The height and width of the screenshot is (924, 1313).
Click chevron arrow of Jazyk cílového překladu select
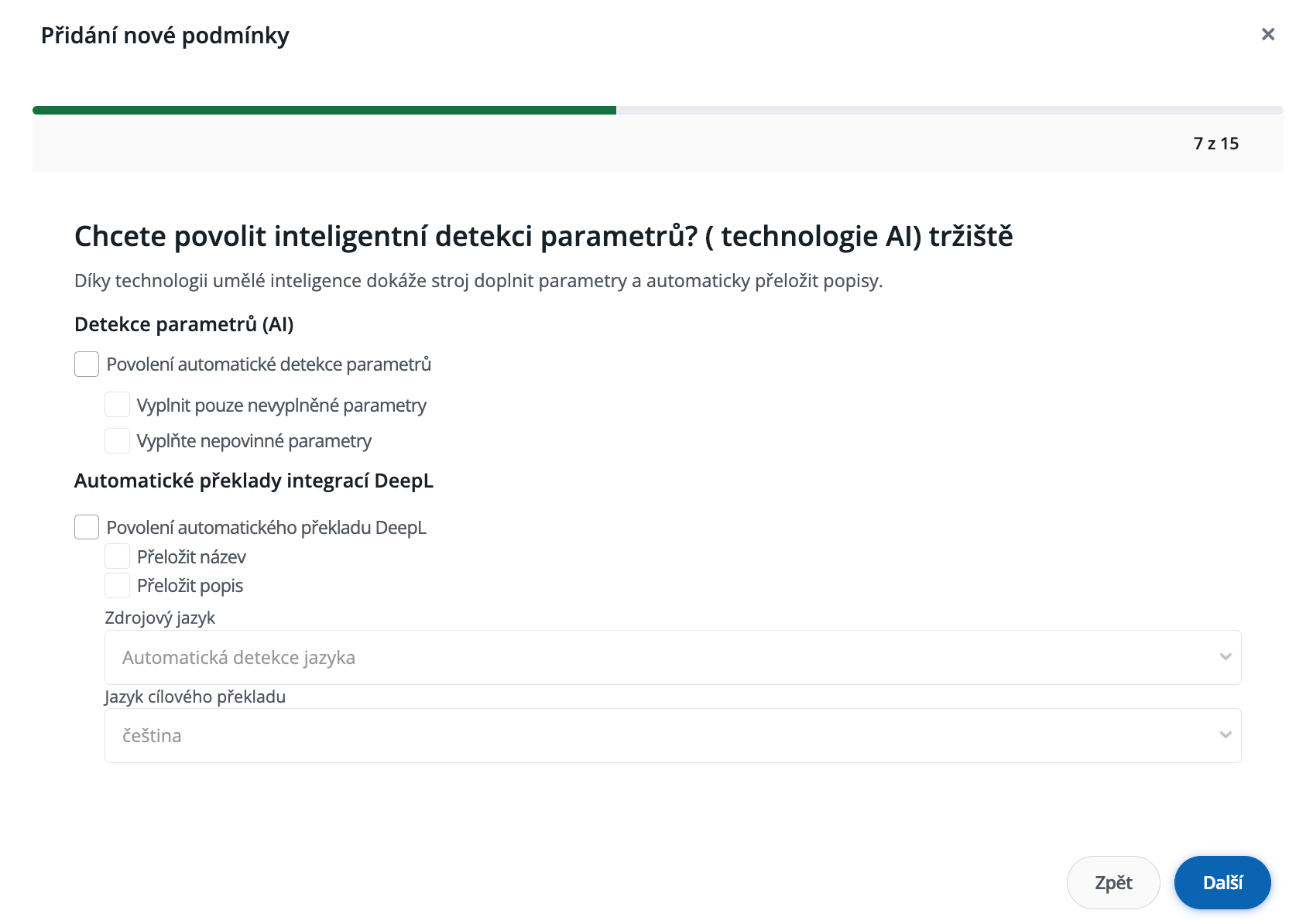[1225, 735]
